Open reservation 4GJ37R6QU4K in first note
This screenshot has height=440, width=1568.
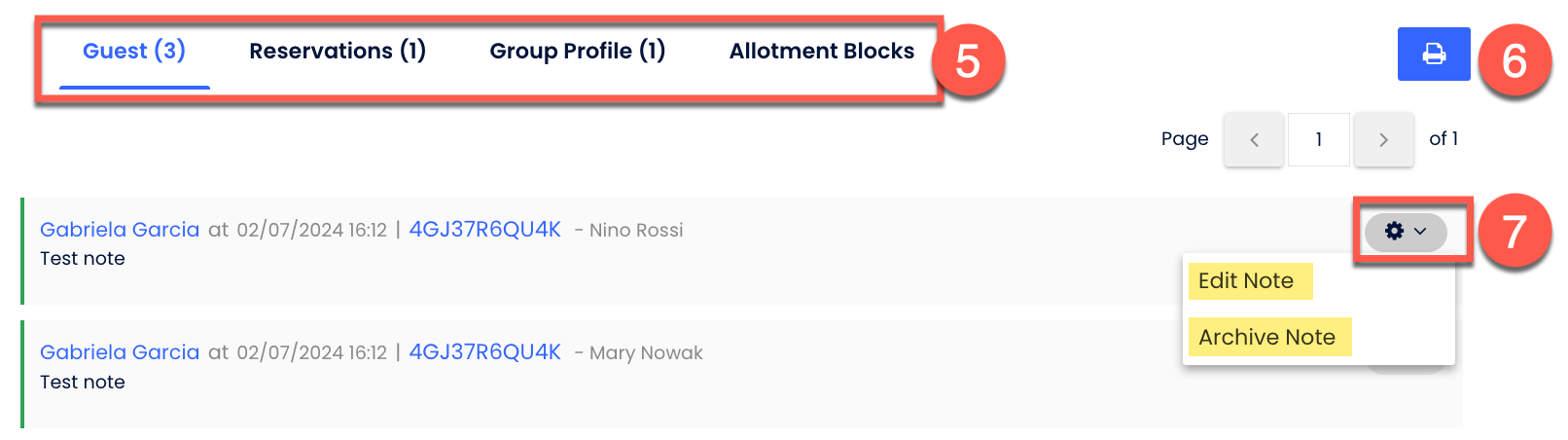click(x=484, y=230)
